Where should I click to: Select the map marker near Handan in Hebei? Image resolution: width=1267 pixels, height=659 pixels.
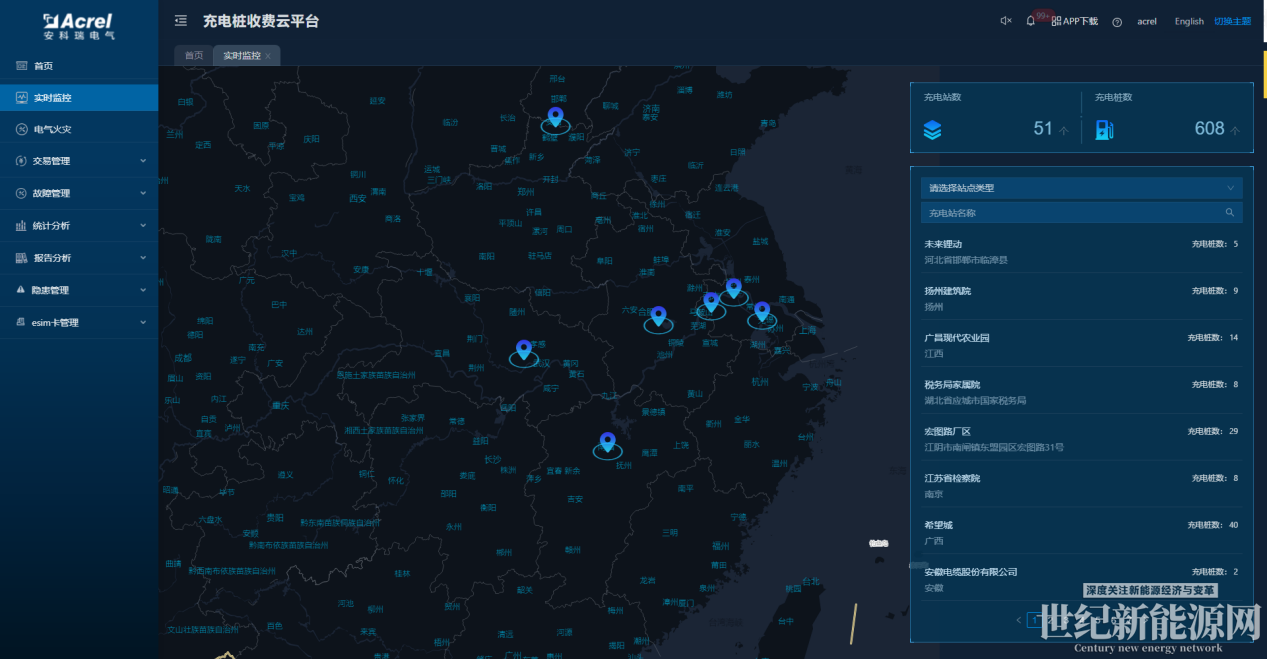555,118
